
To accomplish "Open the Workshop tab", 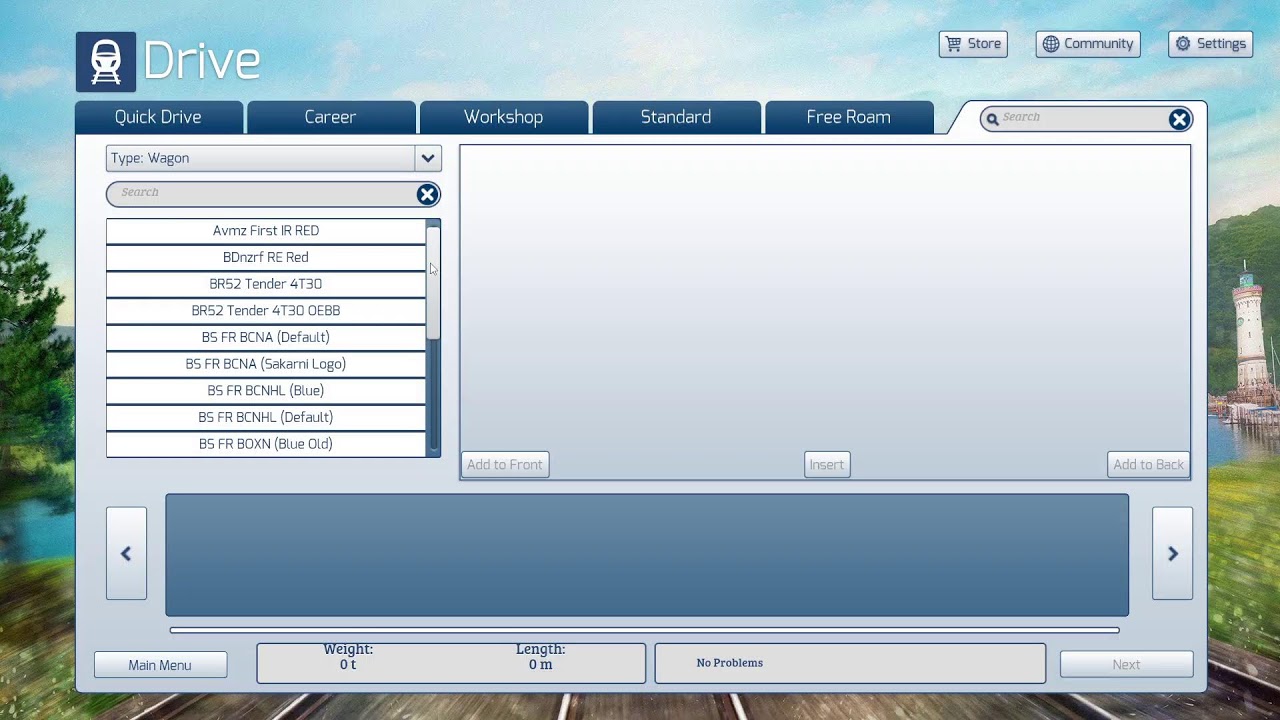I will [503, 117].
